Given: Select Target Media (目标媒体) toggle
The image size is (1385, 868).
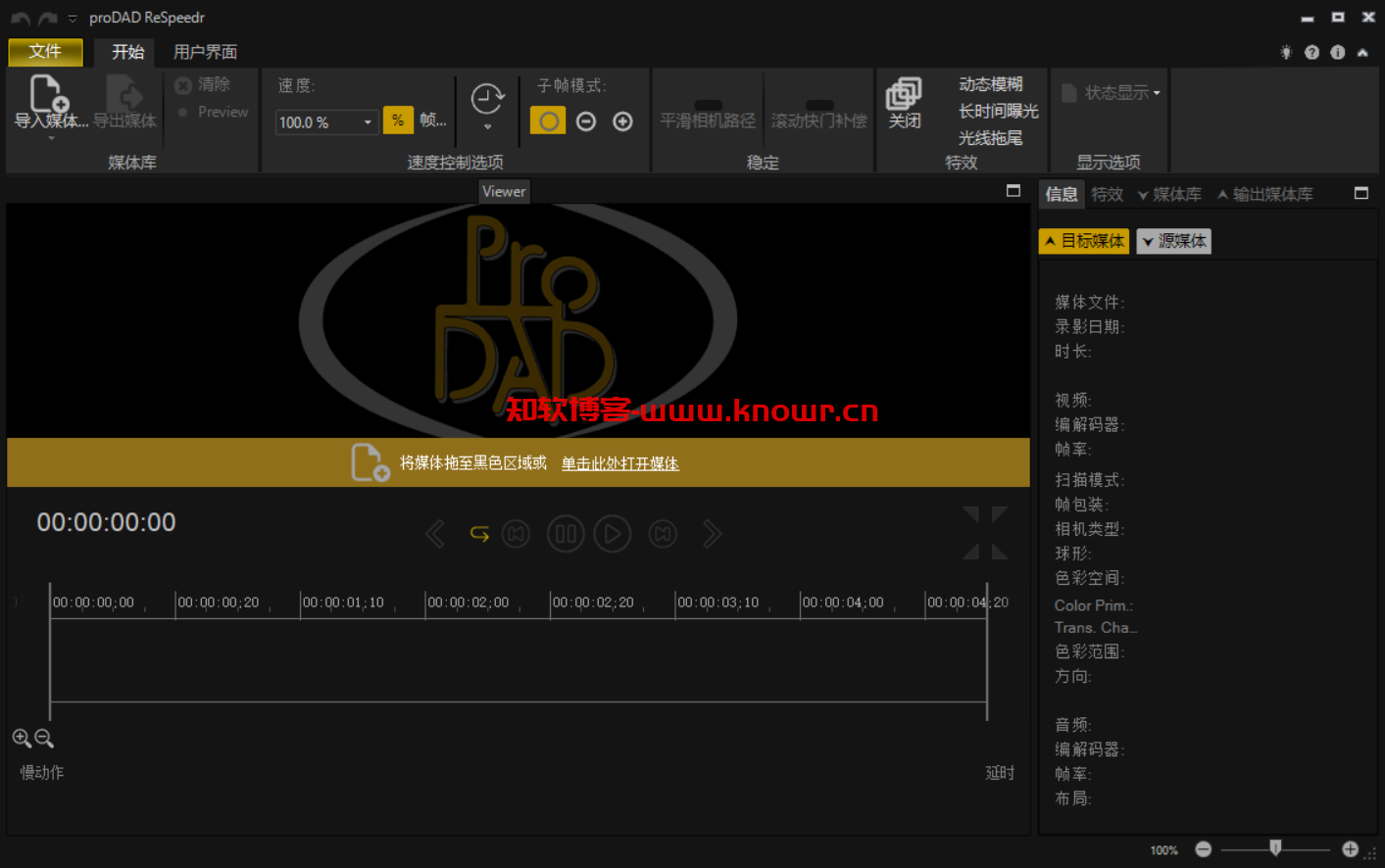Looking at the screenshot, I should click(1084, 241).
